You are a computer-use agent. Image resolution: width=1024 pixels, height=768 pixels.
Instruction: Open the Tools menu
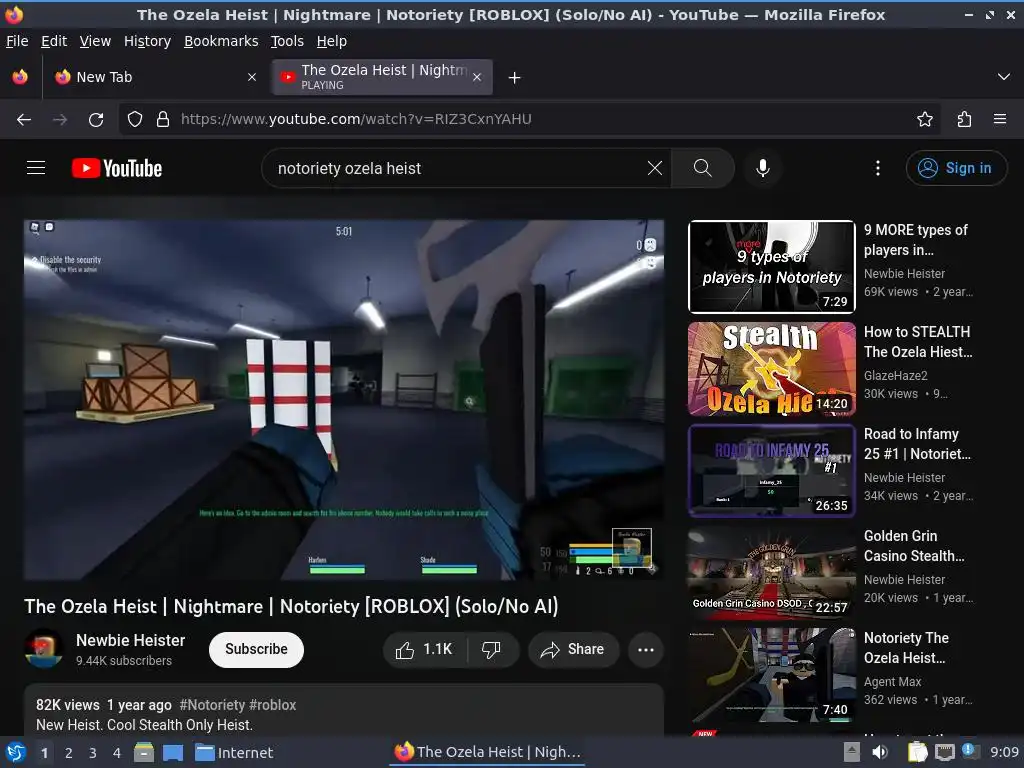[x=287, y=41]
